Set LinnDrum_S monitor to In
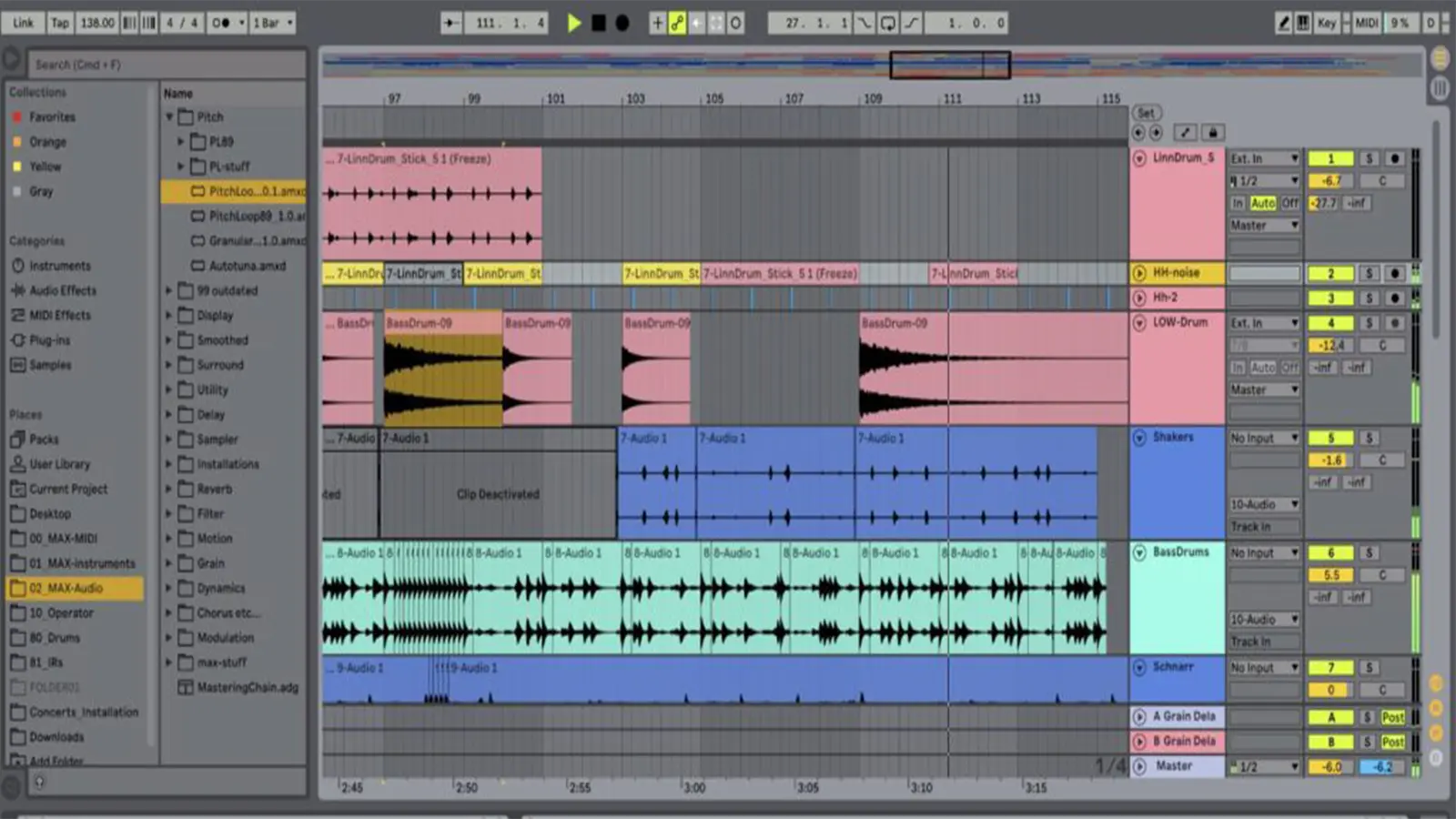The image size is (1456, 819). tap(1238, 203)
